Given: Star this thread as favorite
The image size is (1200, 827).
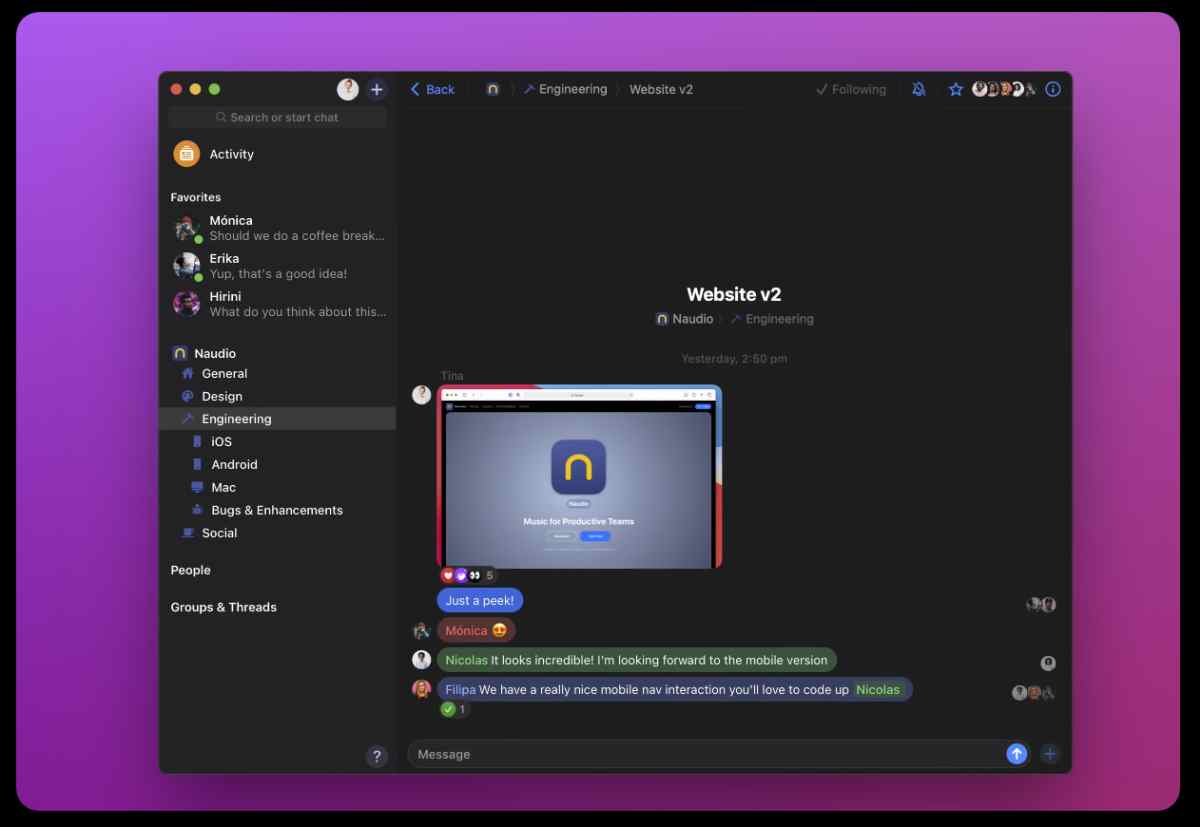Looking at the screenshot, I should (x=955, y=89).
